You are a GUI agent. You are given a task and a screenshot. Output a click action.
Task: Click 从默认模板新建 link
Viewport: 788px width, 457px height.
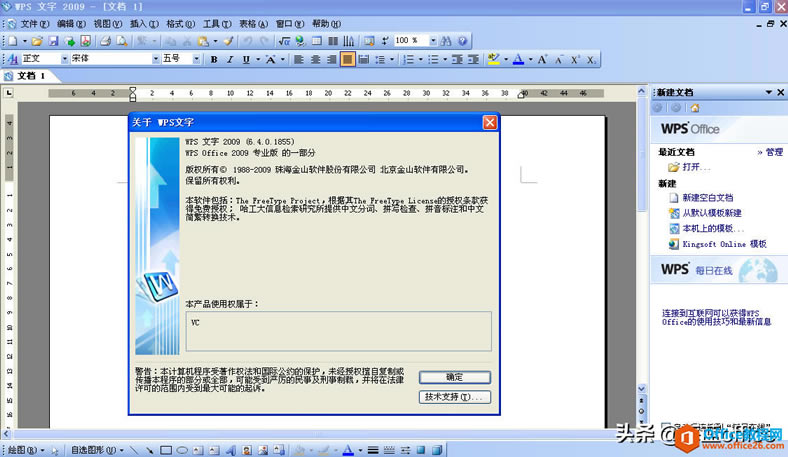pos(712,213)
